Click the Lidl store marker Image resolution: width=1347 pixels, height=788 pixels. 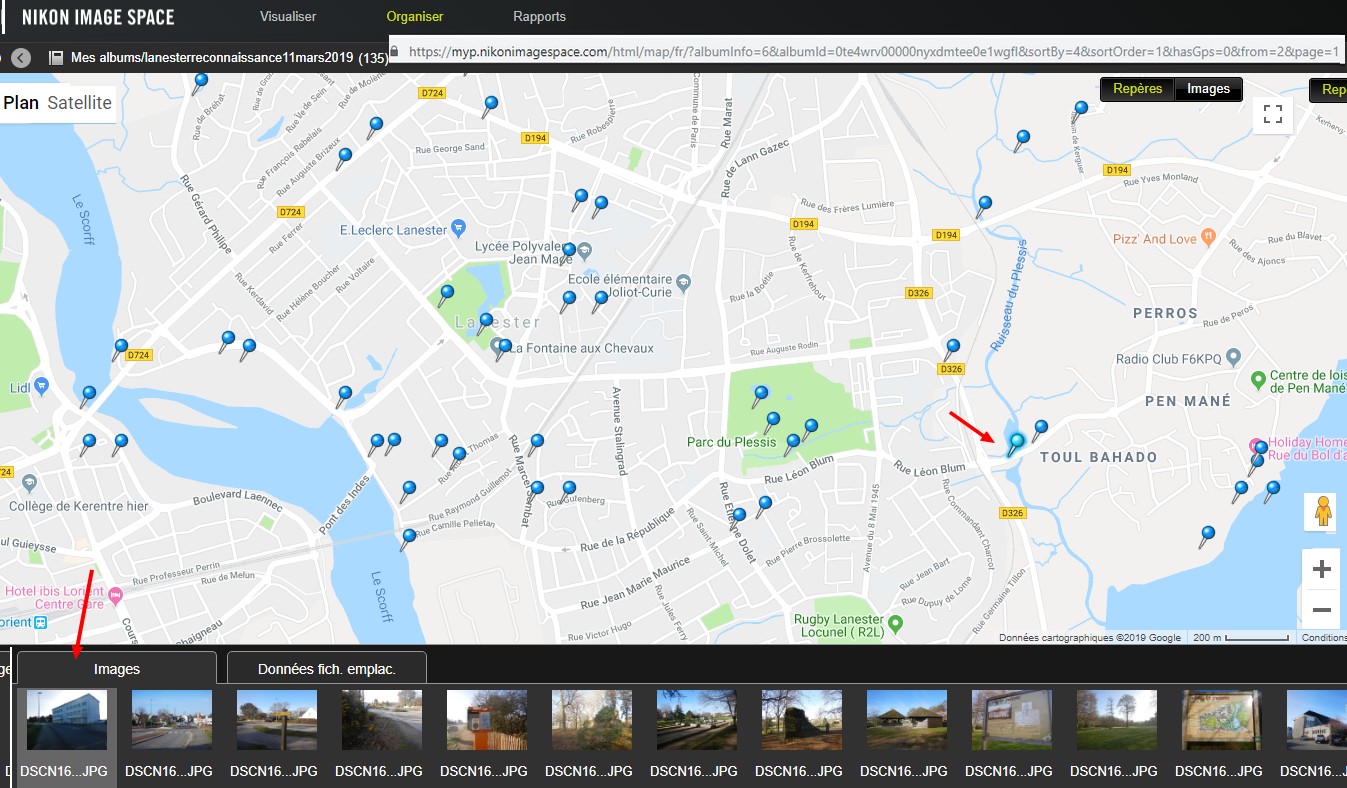tap(41, 385)
